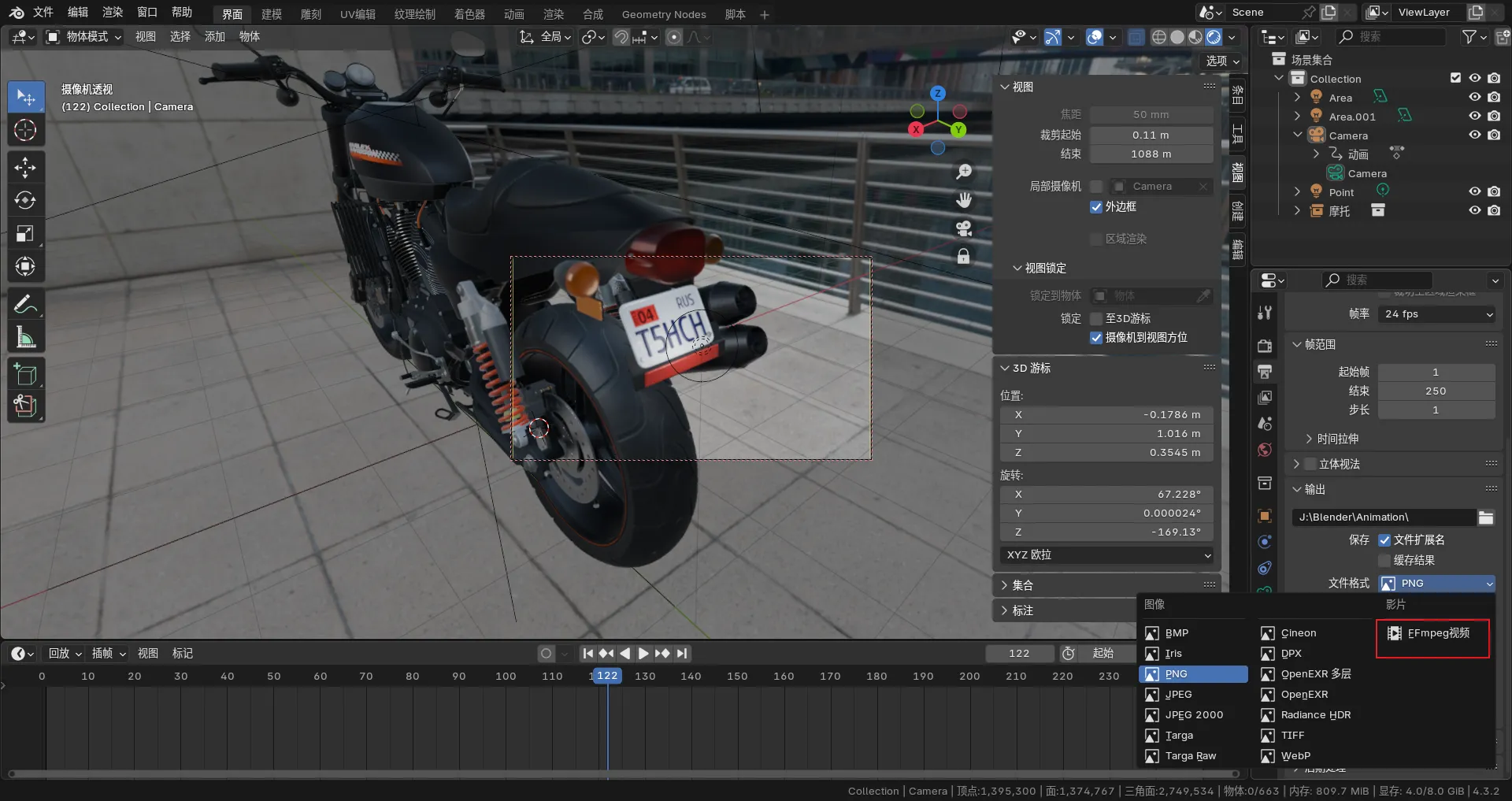The image size is (1512, 801).
Task: Select the Move tool in left toolbar
Action: point(25,167)
